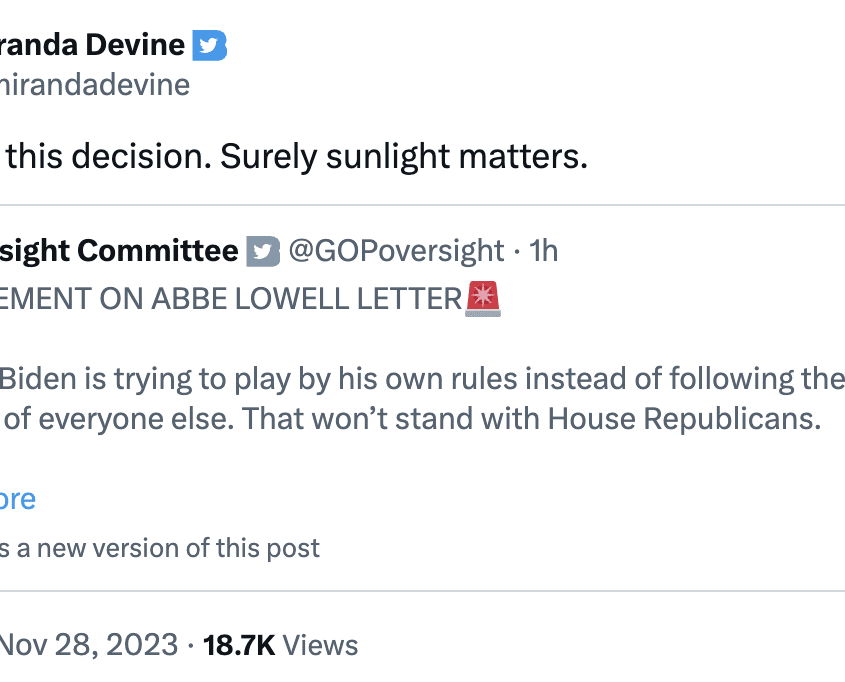This screenshot has width=845, height=682.
Task: Click the red siren emoji
Action: click(483, 298)
